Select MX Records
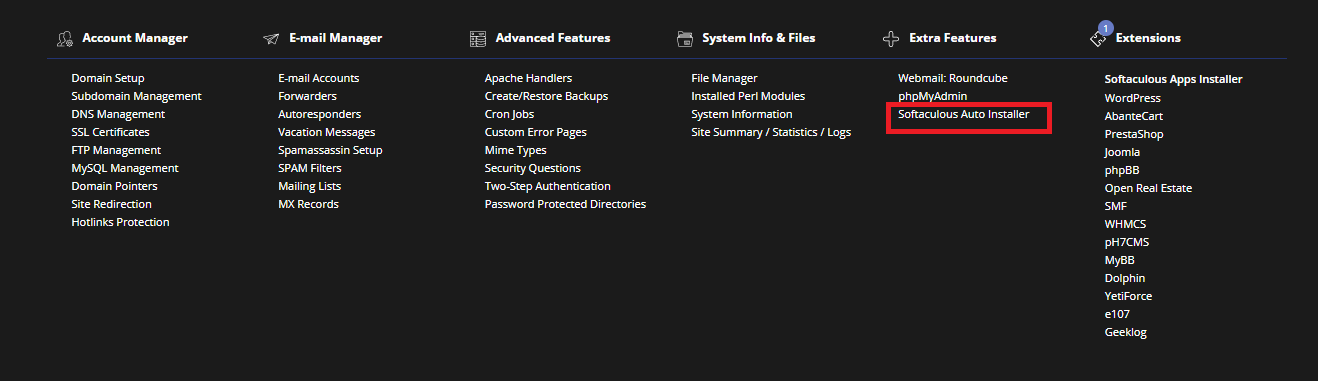 [x=308, y=204]
